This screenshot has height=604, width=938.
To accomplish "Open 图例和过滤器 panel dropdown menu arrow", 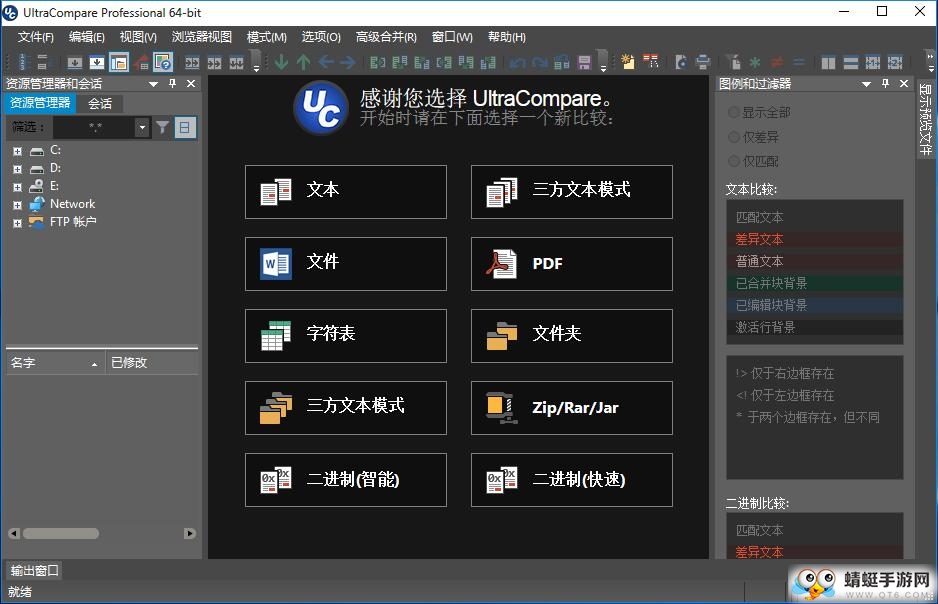I will point(866,84).
